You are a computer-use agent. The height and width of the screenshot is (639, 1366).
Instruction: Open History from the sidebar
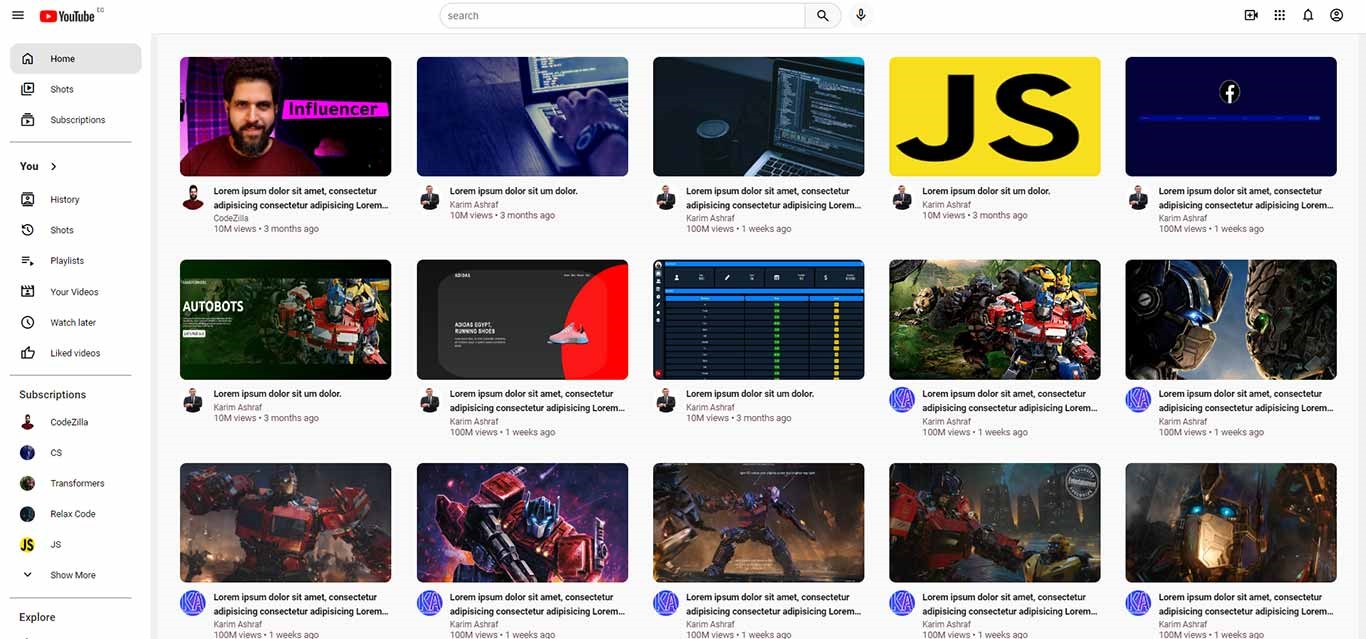pyautogui.click(x=64, y=200)
